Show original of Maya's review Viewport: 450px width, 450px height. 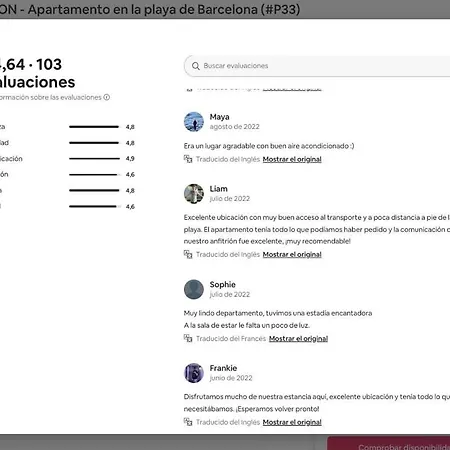292,159
